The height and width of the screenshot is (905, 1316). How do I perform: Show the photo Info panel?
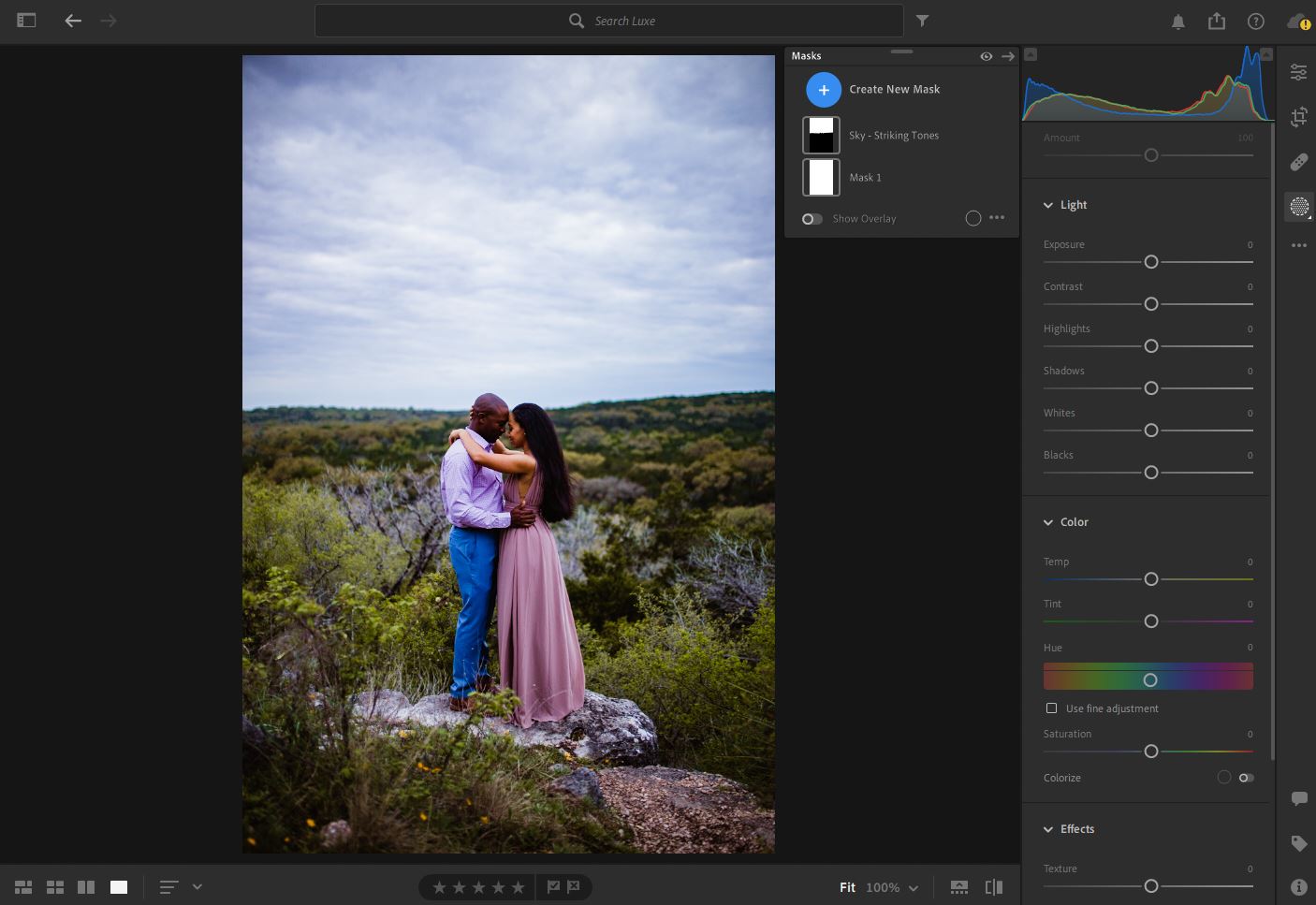[x=1298, y=886]
